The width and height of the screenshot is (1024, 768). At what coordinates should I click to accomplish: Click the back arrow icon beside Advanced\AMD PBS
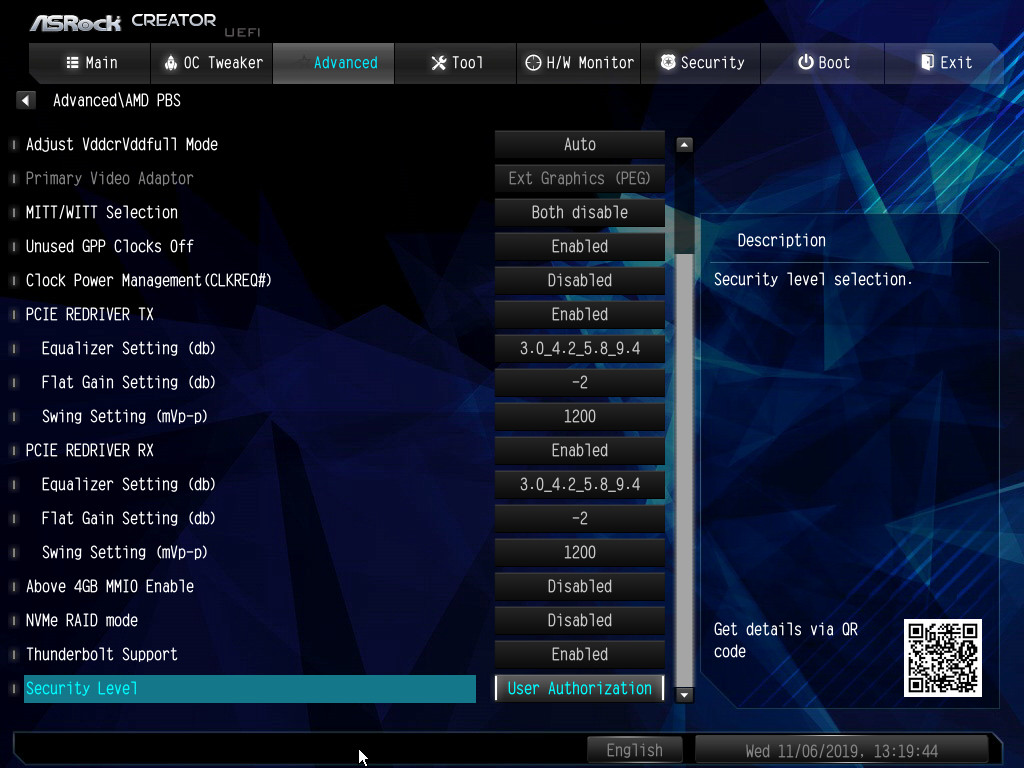tap(27, 100)
